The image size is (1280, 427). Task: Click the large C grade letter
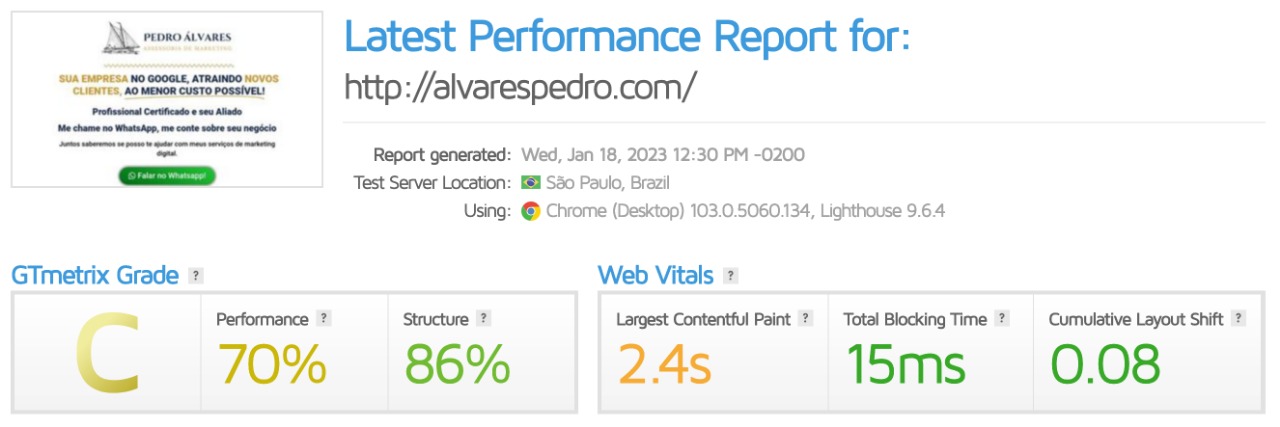click(x=107, y=353)
